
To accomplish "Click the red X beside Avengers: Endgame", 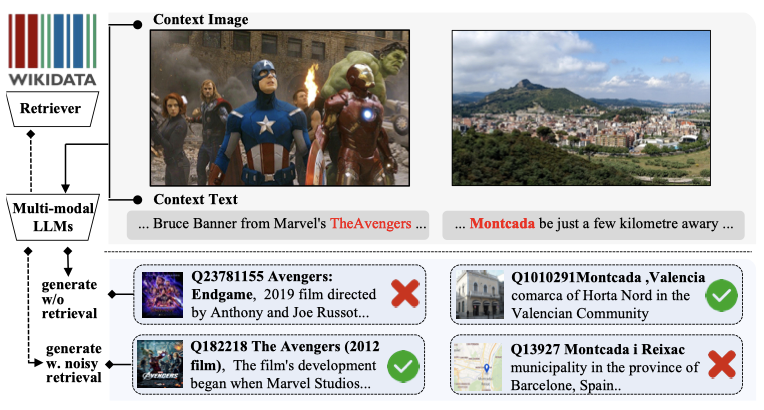I will point(405,293).
